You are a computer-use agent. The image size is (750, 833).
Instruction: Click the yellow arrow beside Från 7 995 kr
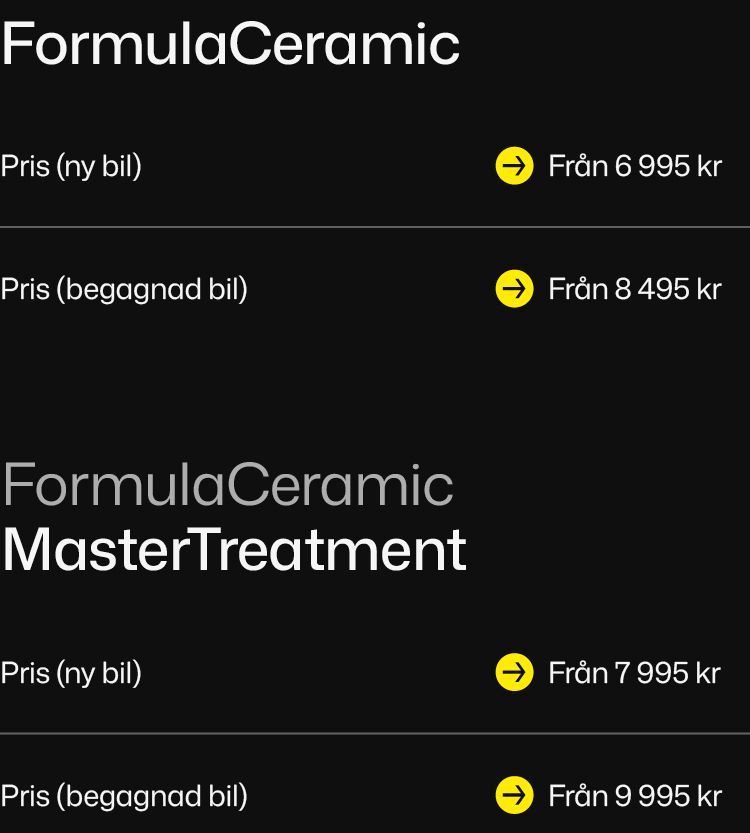(514, 673)
